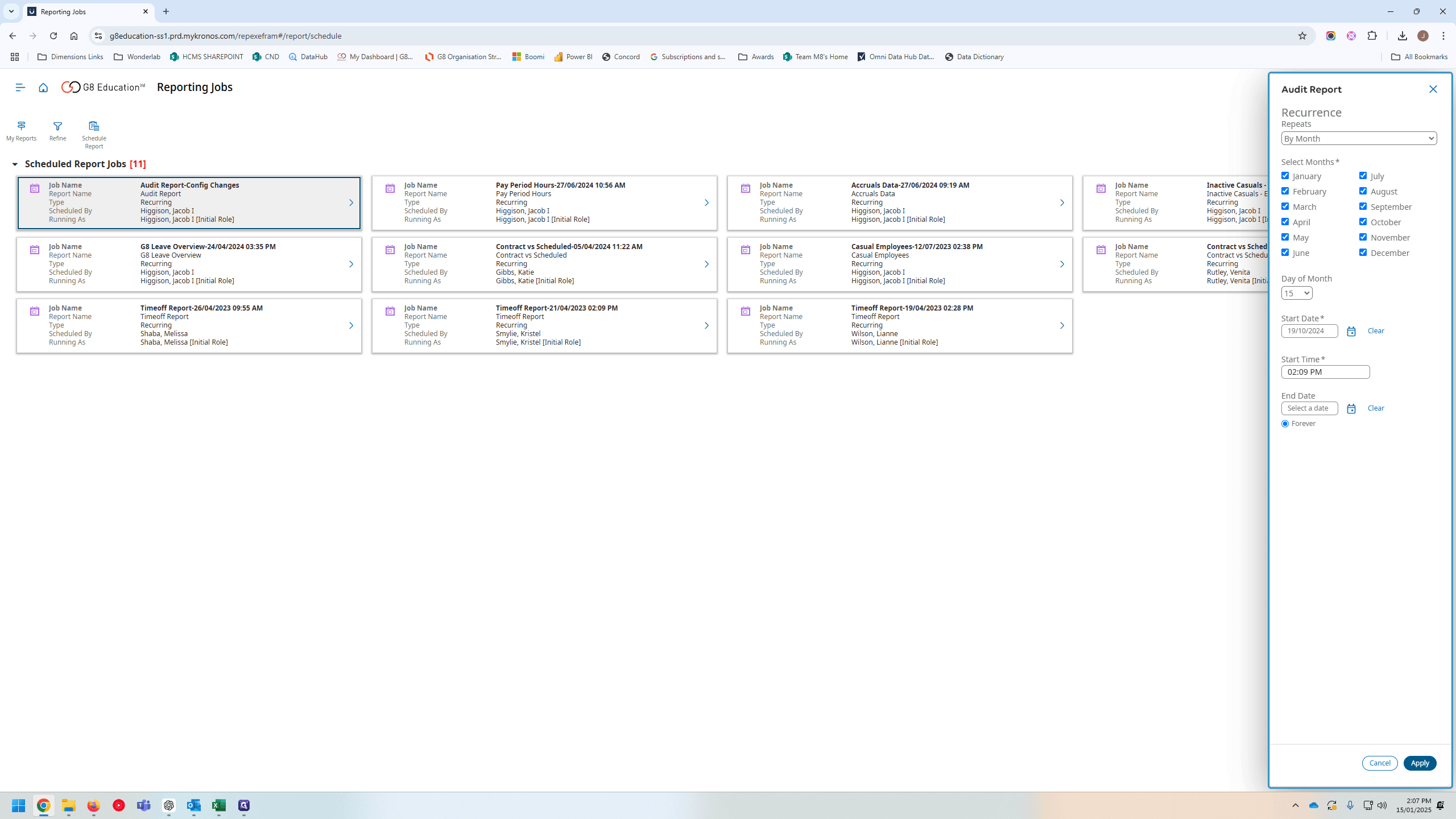
Task: Click the Apply button
Action: coord(1420,763)
